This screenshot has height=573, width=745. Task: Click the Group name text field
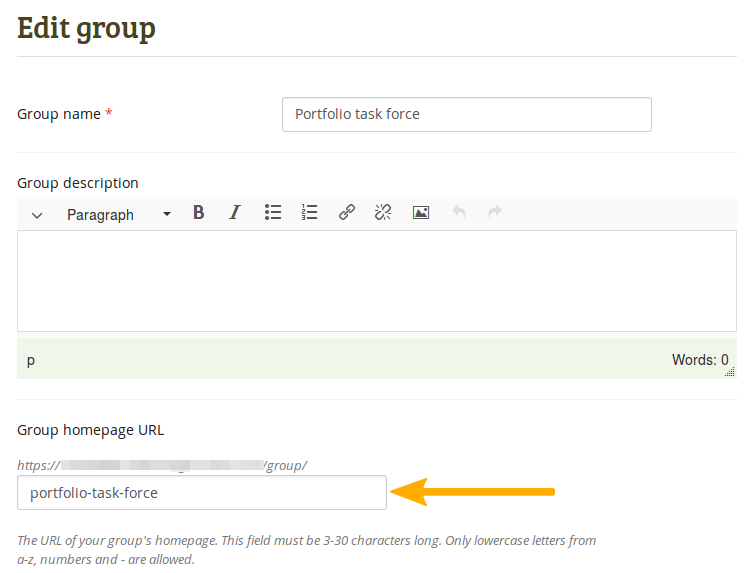coord(466,114)
